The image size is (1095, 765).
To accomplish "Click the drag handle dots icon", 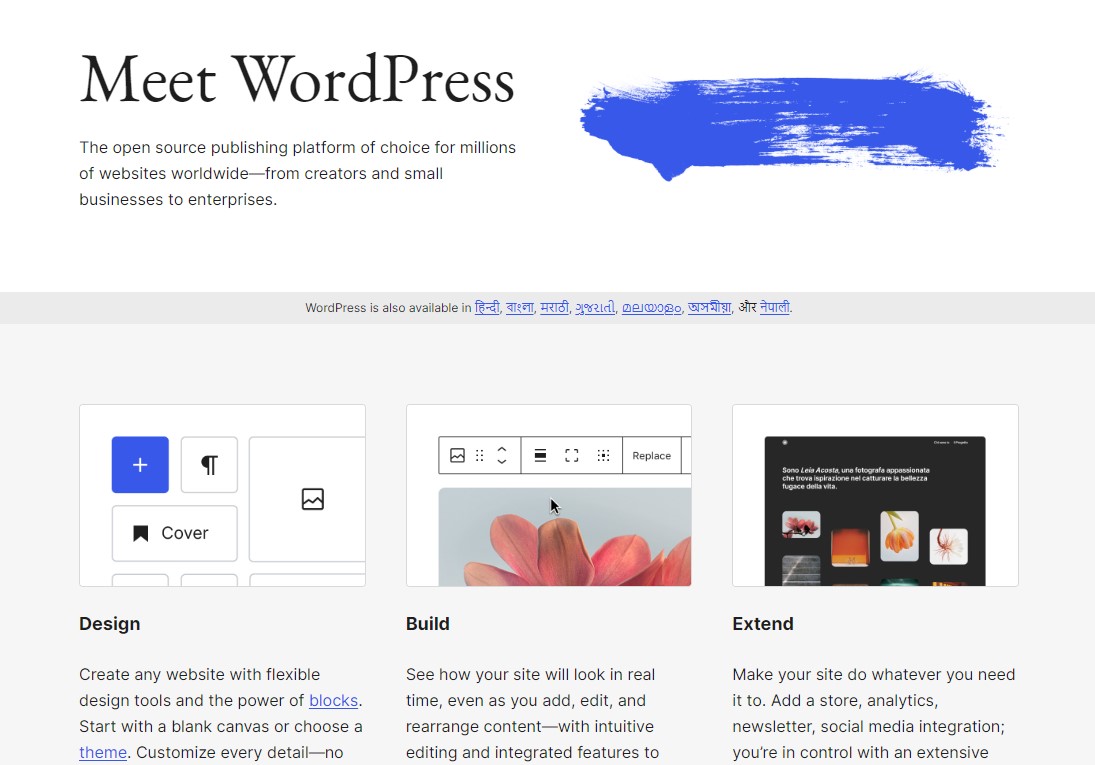I will [x=480, y=456].
